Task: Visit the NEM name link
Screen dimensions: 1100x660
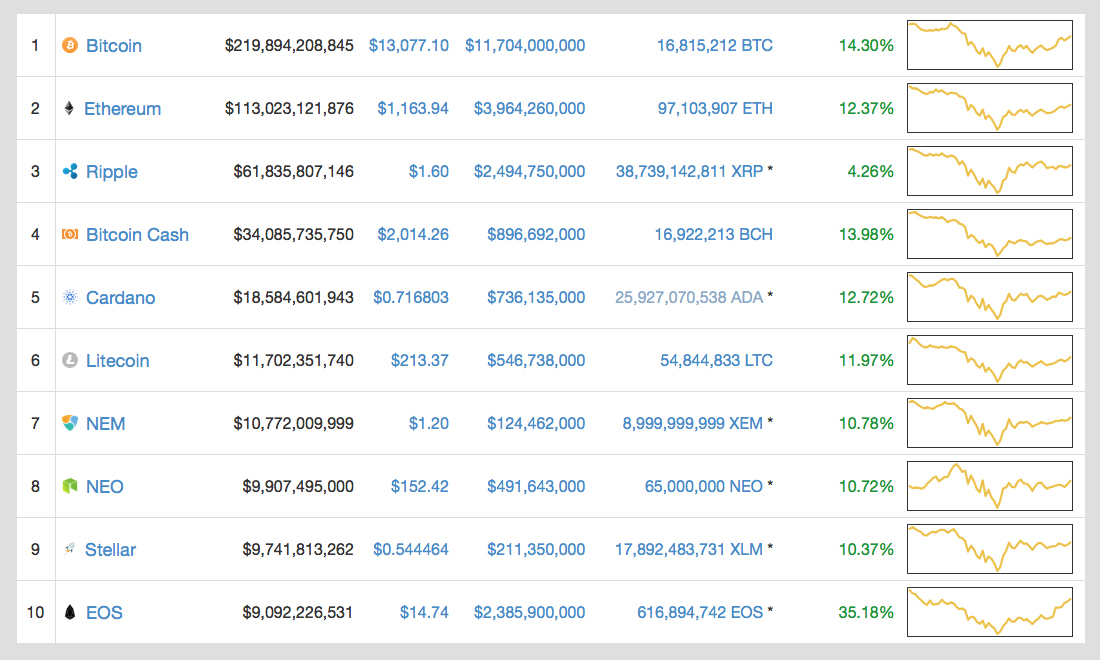Action: point(105,424)
